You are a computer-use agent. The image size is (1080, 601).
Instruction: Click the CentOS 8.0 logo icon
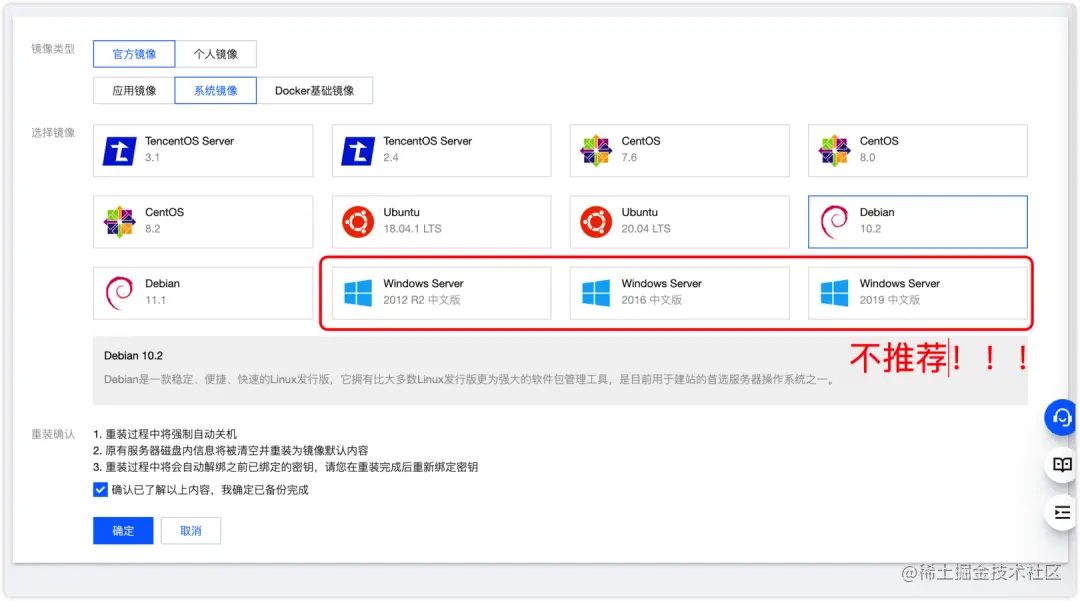tap(834, 151)
